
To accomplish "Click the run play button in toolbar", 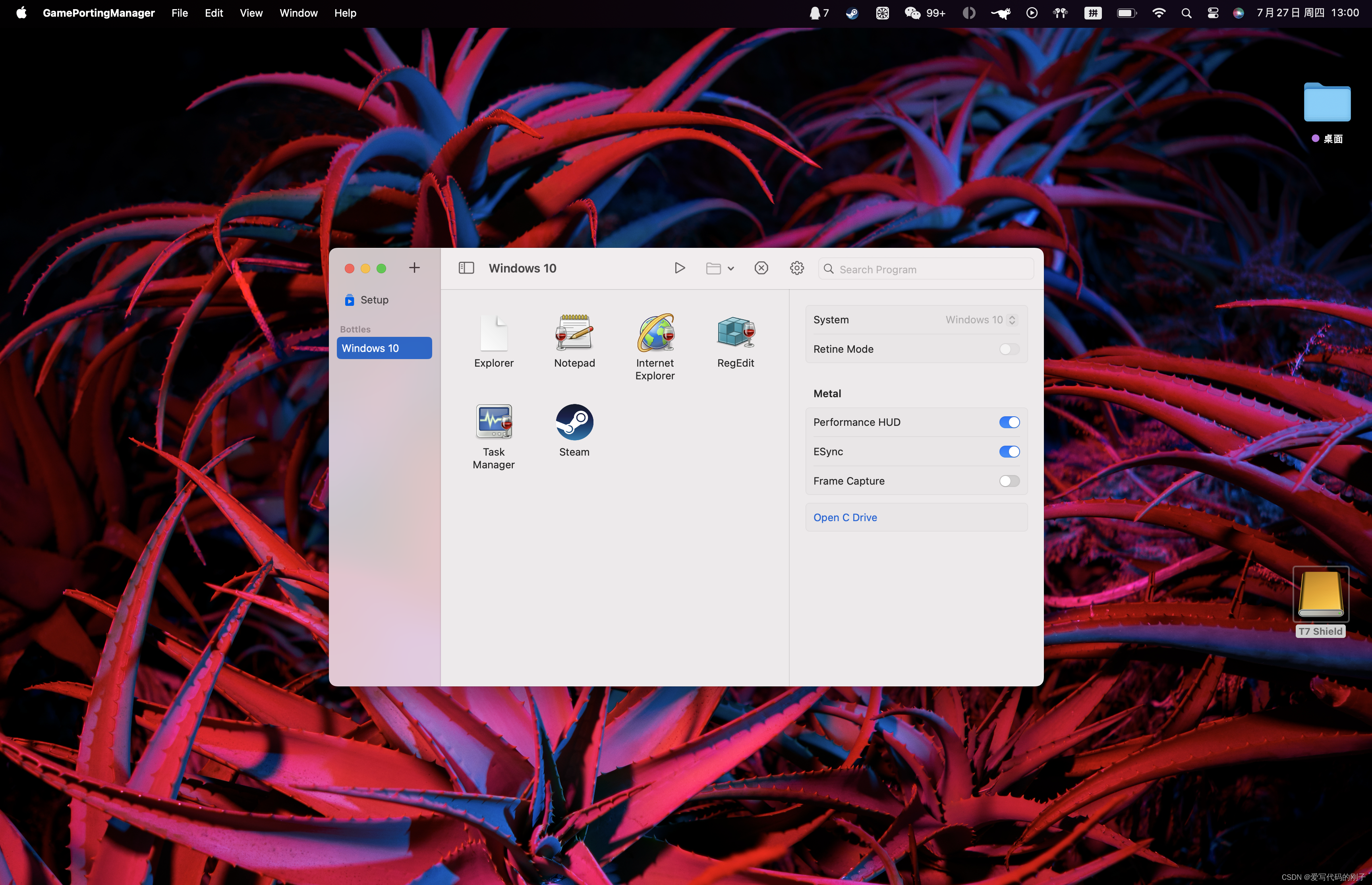I will click(680, 268).
